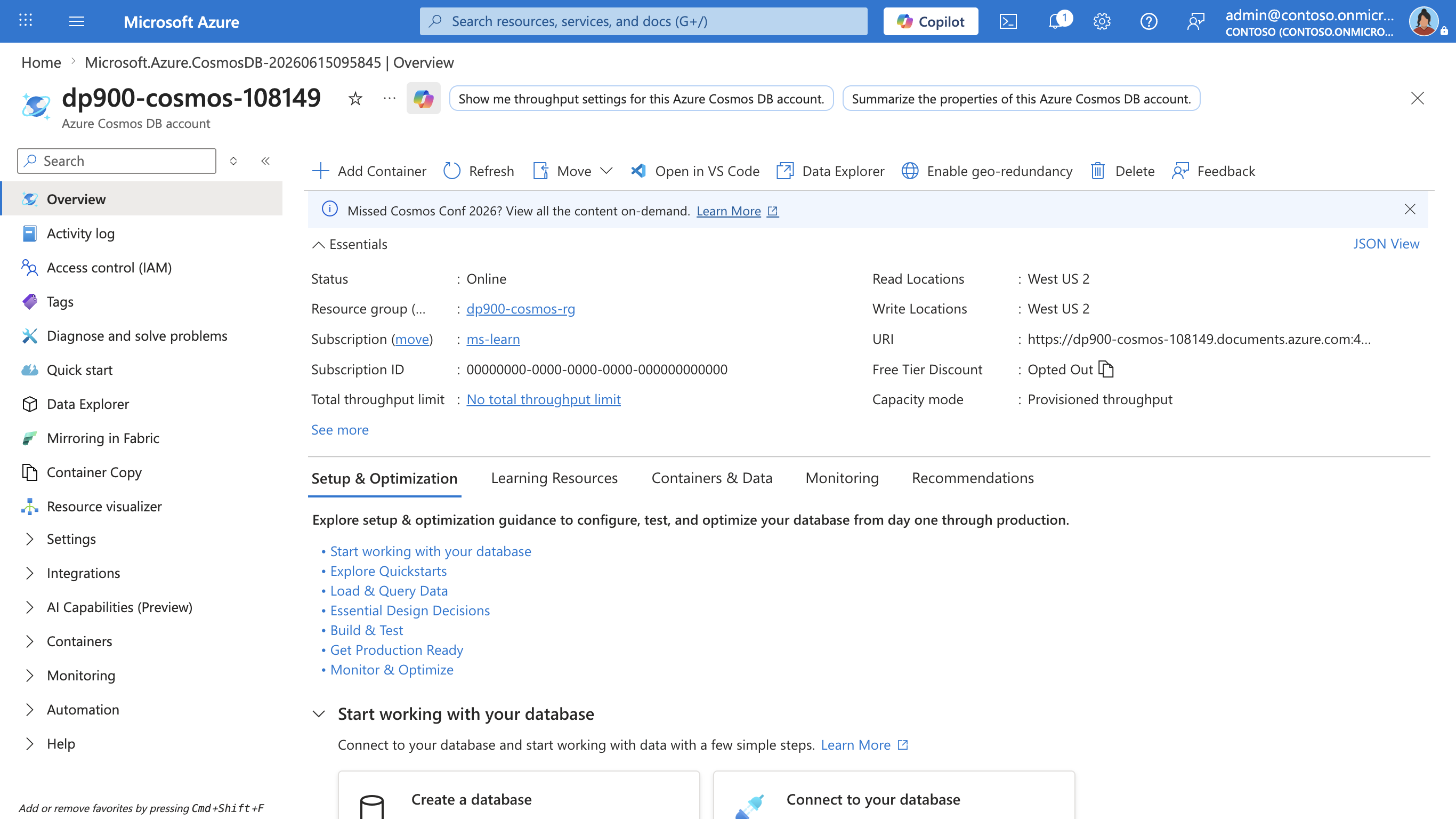This screenshot has width=1456, height=819.
Task: Open the hamburger portal menu
Action: (x=76, y=21)
